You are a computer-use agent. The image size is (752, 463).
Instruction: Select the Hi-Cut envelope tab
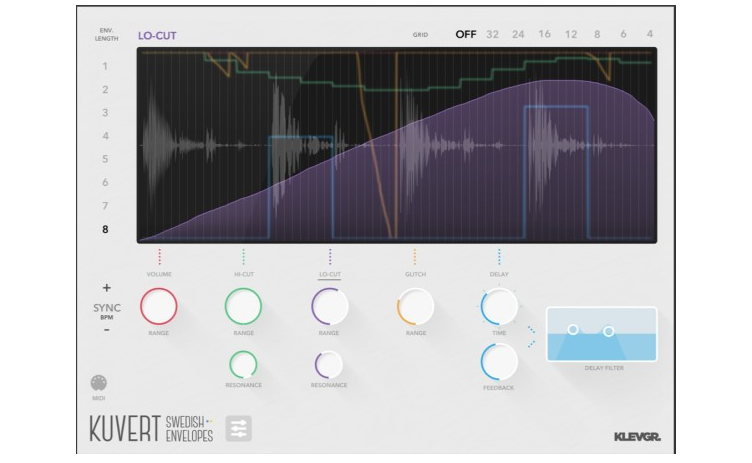pos(244,274)
